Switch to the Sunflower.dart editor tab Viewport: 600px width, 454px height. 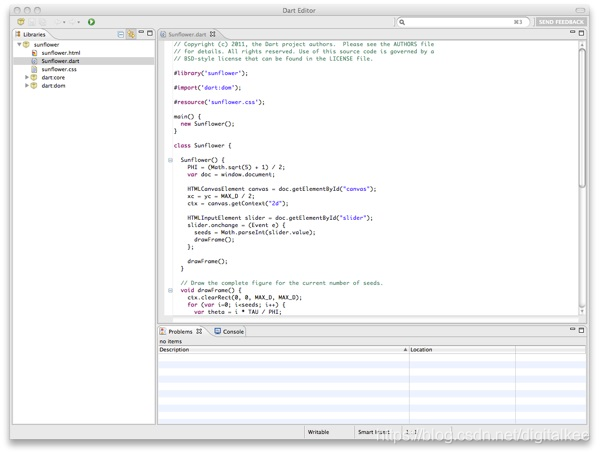pyautogui.click(x=187, y=34)
